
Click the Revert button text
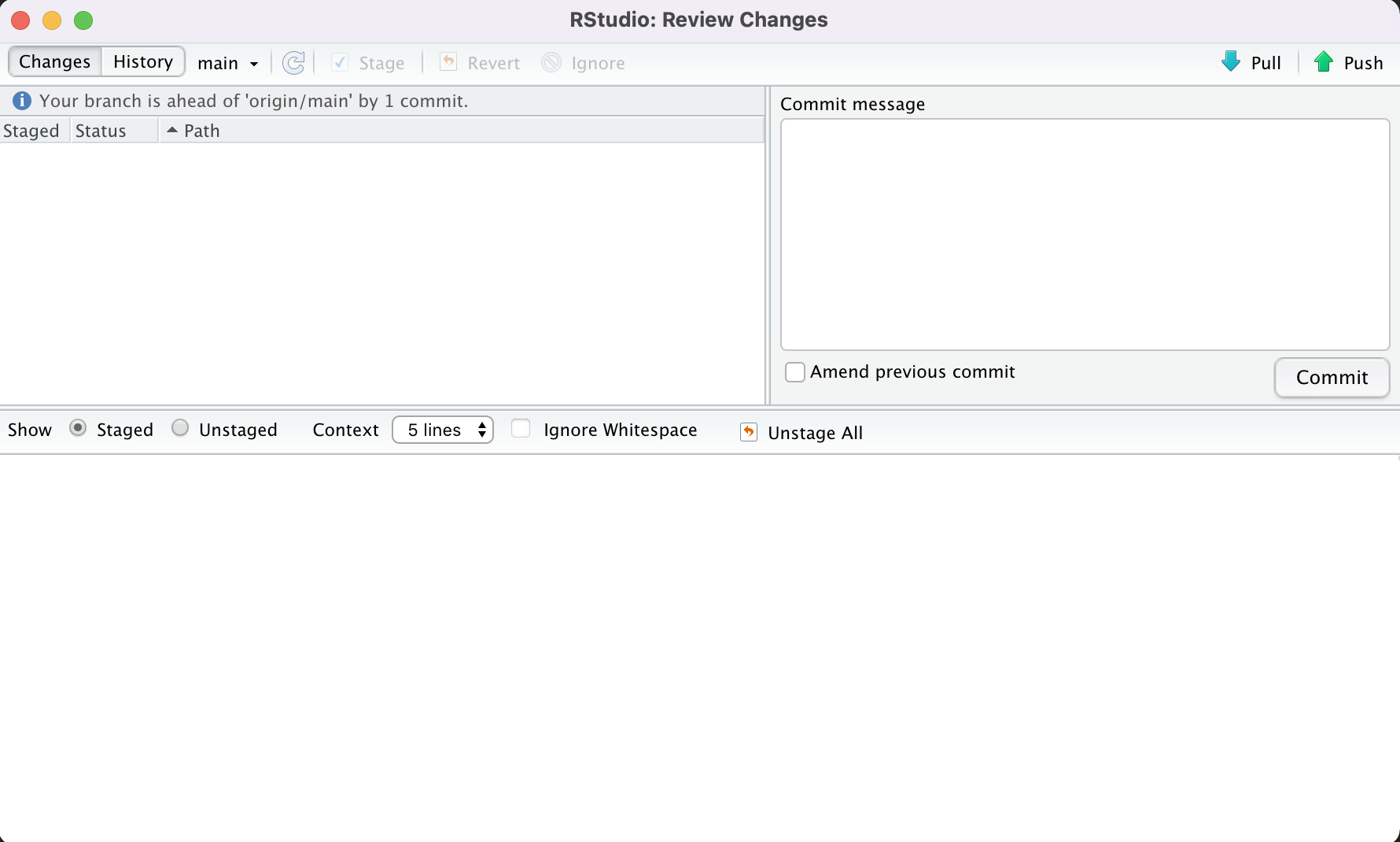[494, 63]
